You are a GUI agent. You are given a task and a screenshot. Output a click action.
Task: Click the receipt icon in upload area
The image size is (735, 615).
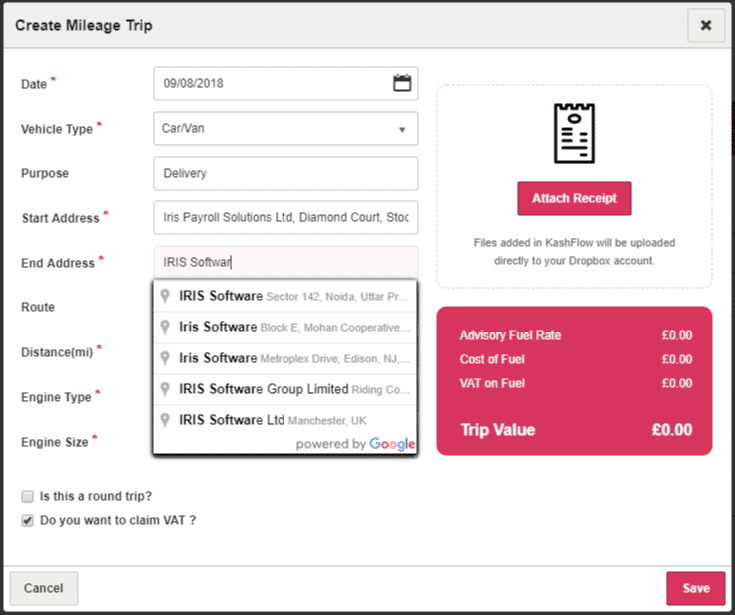[574, 133]
